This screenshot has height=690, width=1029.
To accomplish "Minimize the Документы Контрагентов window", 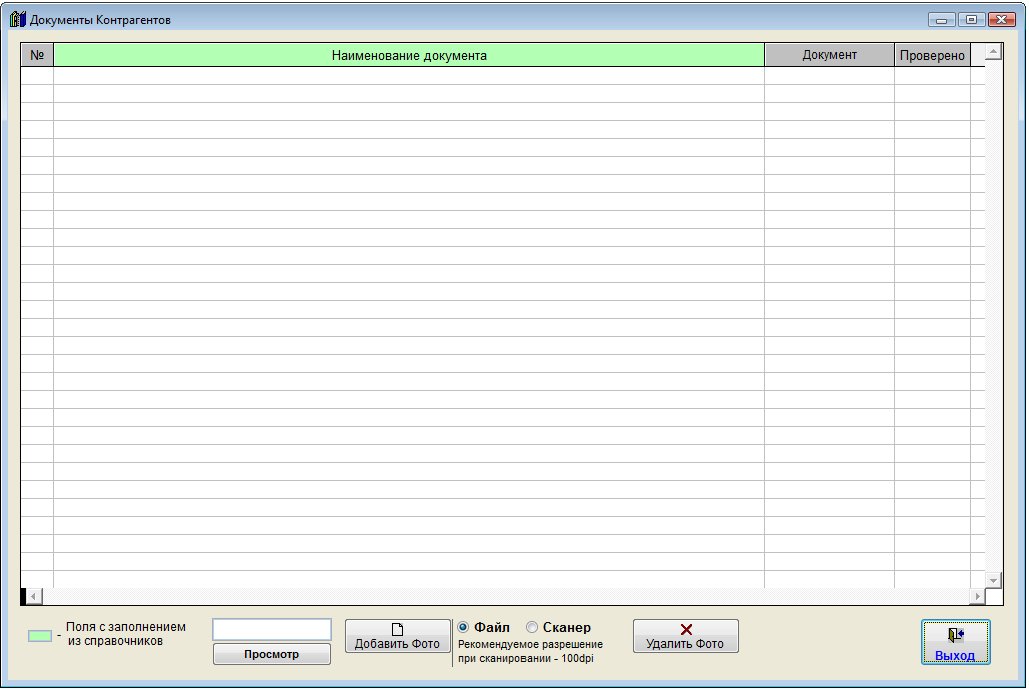I will pyautogui.click(x=941, y=20).
